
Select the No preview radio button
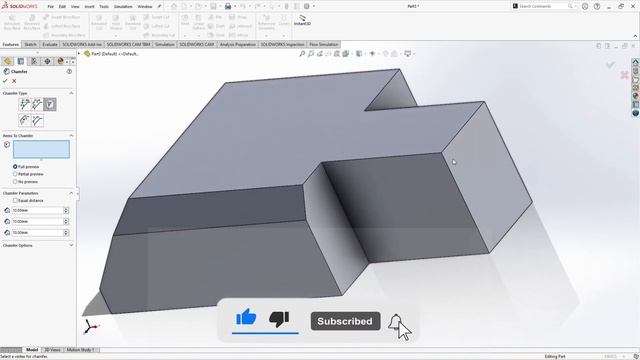coord(15,181)
